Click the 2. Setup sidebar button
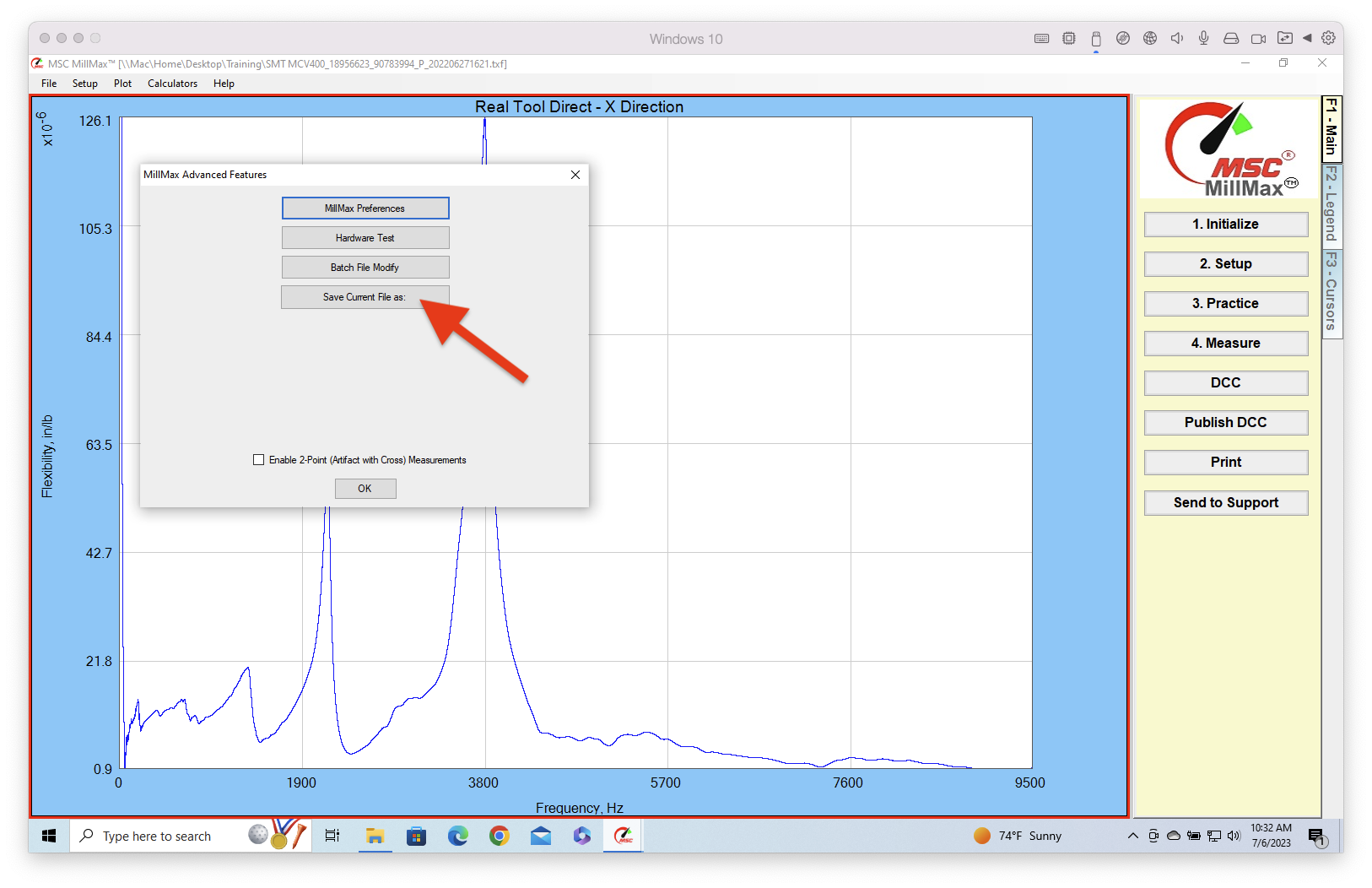This screenshot has height=888, width=1372. pos(1226,264)
